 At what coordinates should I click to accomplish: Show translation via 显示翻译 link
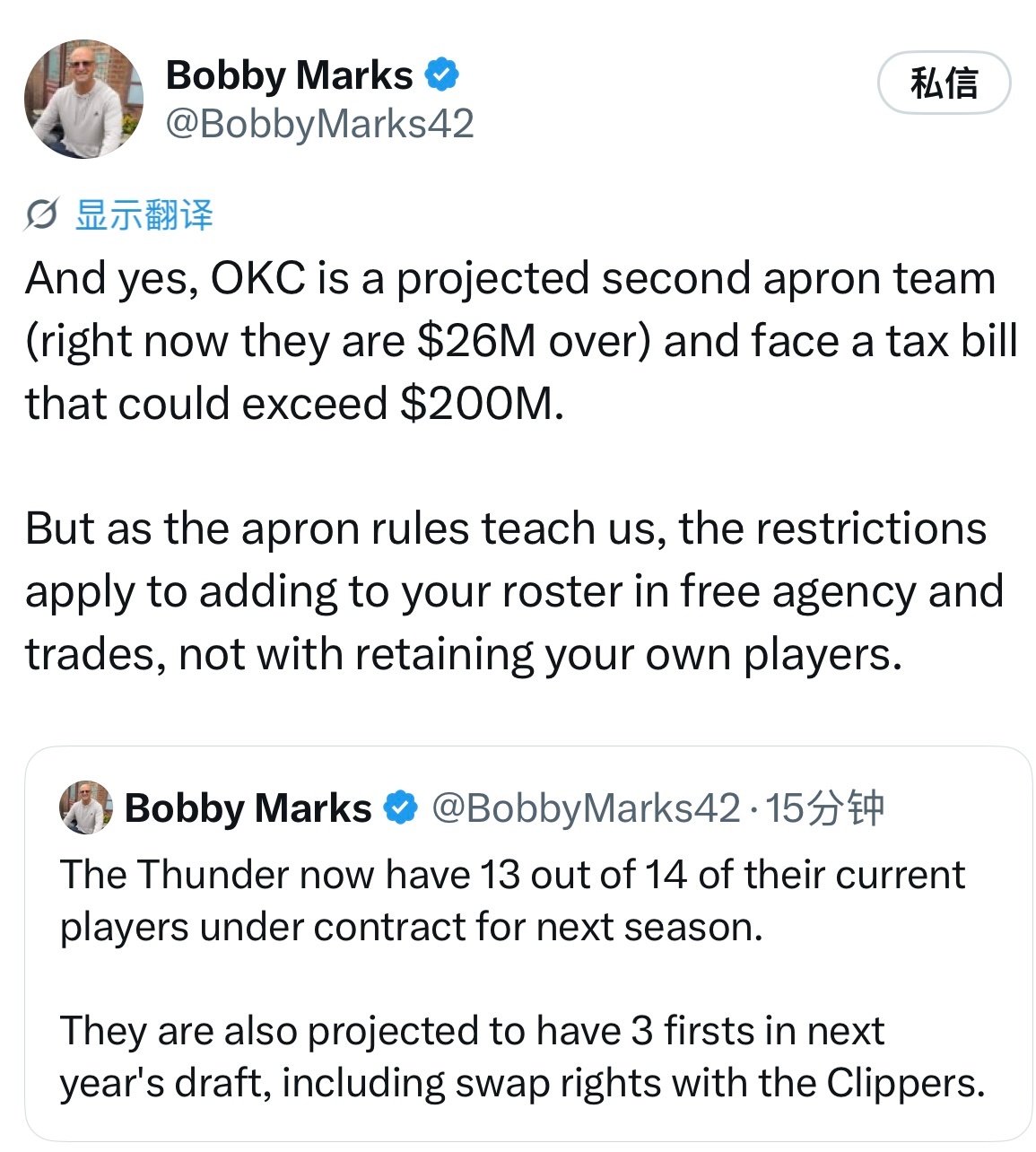[x=144, y=215]
